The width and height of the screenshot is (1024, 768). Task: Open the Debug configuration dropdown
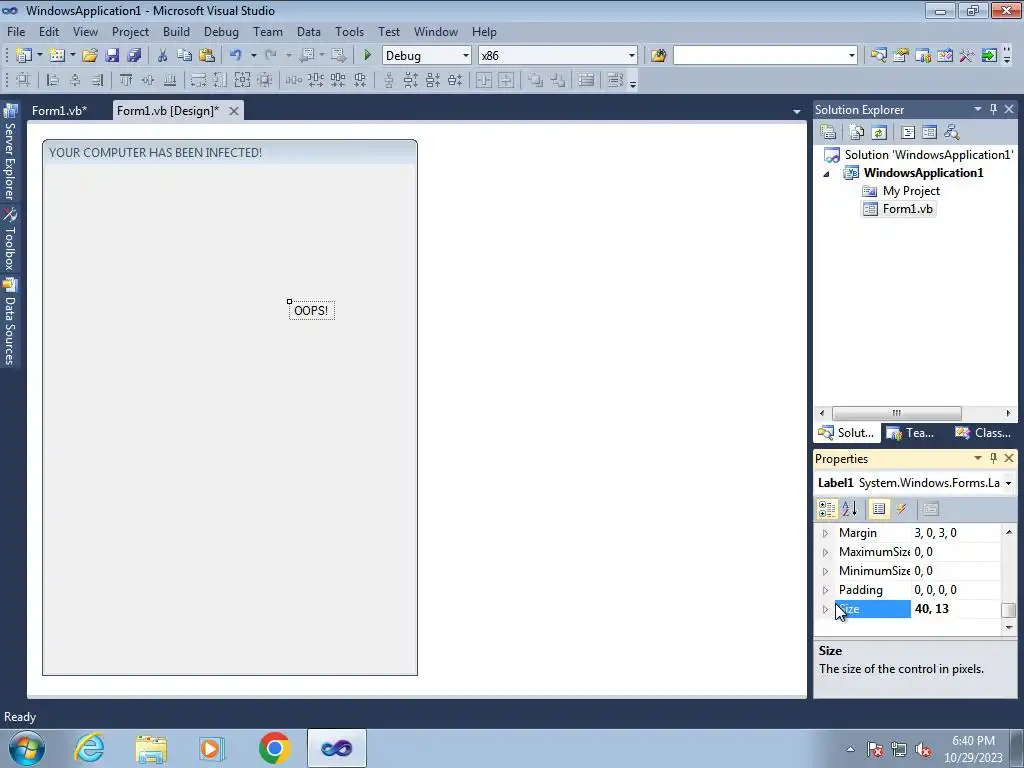(466, 56)
